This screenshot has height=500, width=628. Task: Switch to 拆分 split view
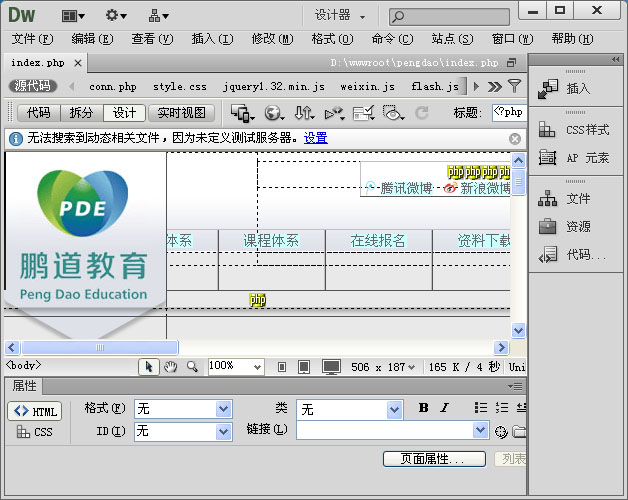[x=81, y=113]
